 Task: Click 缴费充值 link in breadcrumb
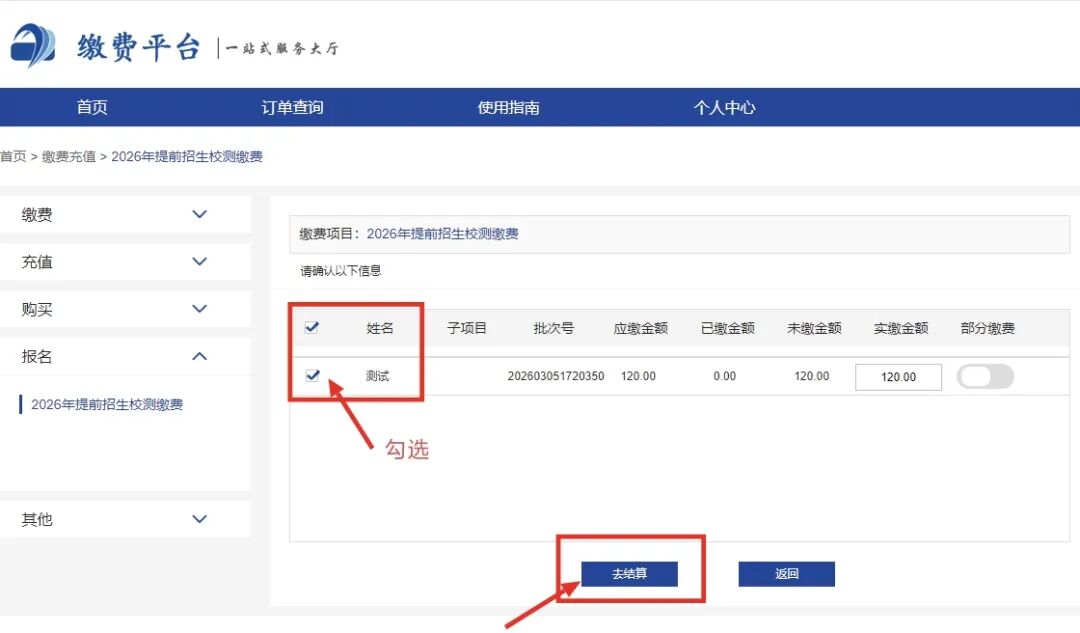click(69, 157)
